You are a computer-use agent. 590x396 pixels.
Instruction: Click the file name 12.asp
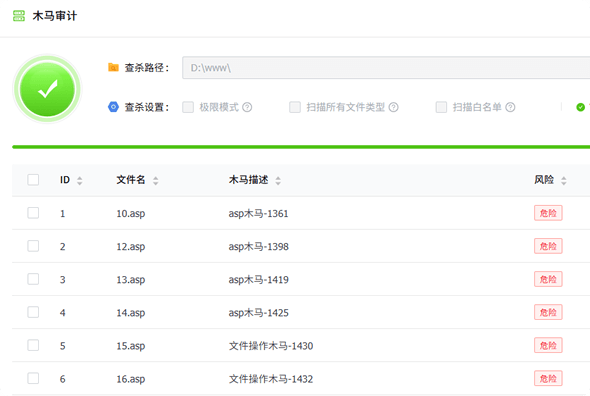(131, 247)
